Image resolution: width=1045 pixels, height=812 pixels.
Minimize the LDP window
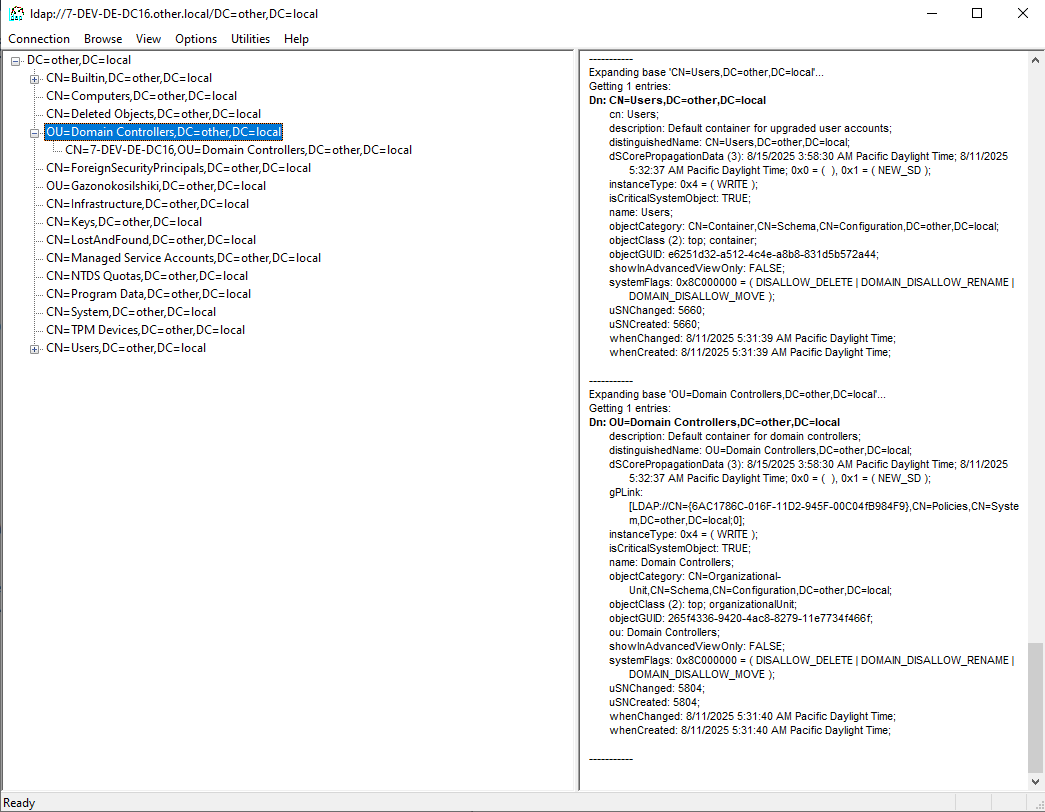[932, 13]
